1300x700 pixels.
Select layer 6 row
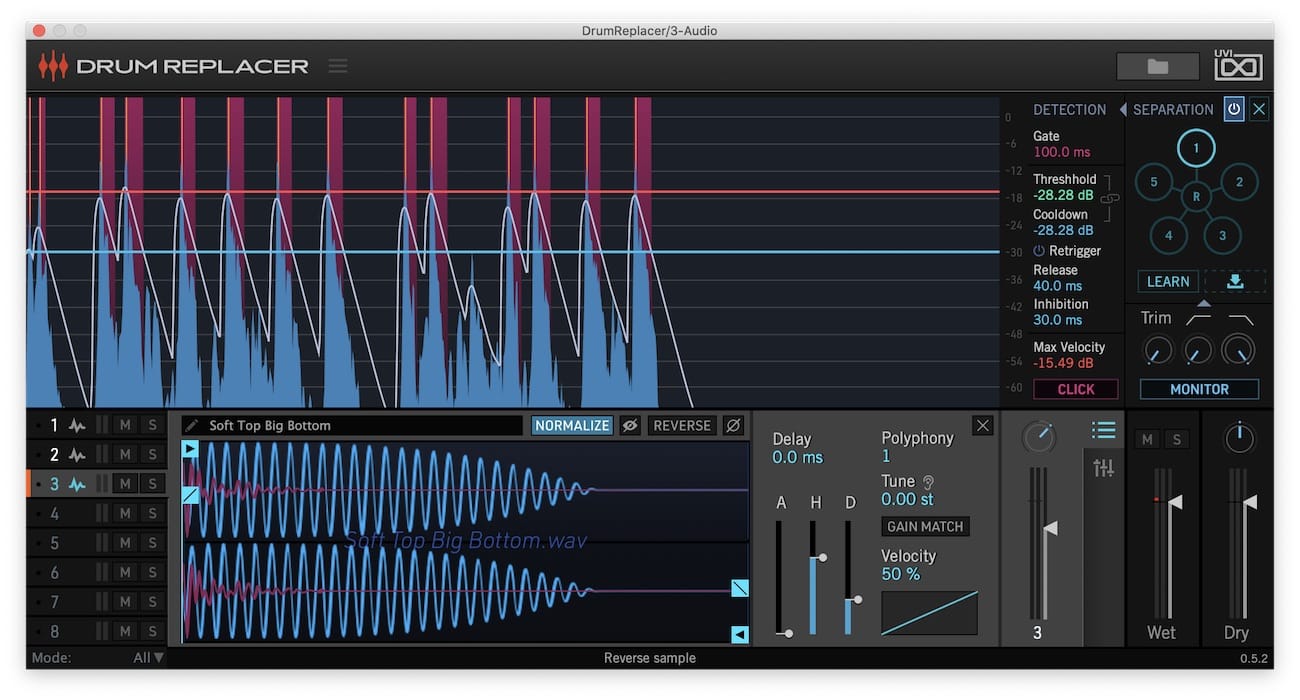[x=96, y=573]
